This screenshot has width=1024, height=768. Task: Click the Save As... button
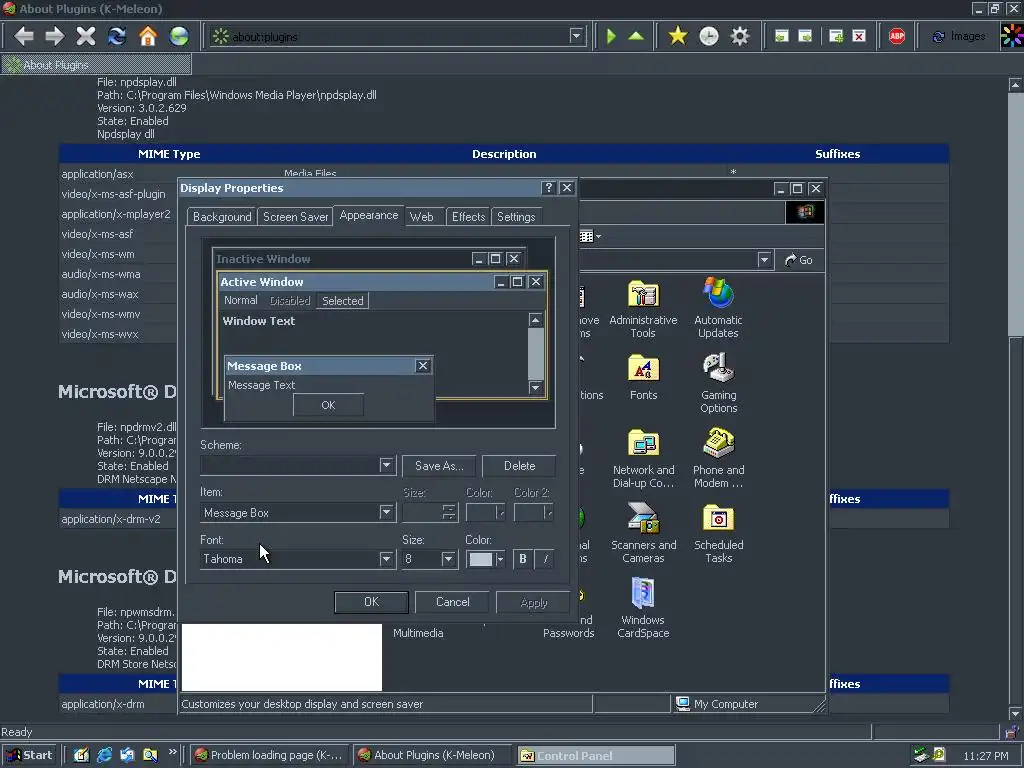click(x=439, y=466)
